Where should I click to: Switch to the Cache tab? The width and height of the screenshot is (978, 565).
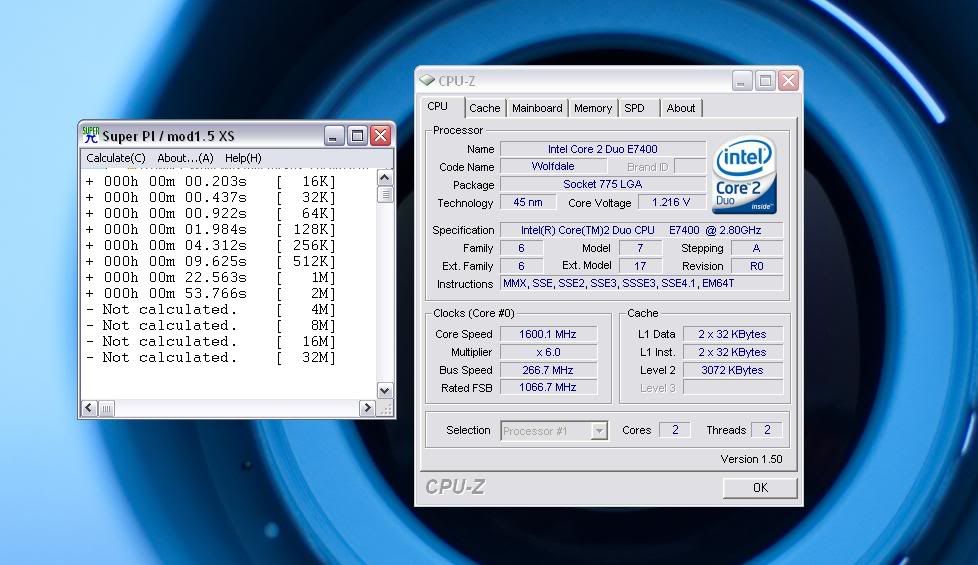(x=485, y=108)
